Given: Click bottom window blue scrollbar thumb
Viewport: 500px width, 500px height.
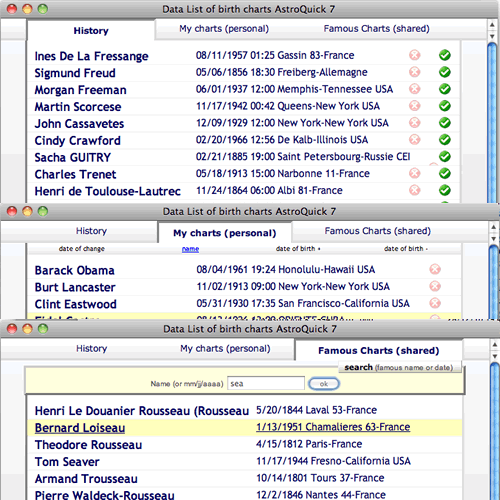Looking at the screenshot, I should tap(495, 432).
